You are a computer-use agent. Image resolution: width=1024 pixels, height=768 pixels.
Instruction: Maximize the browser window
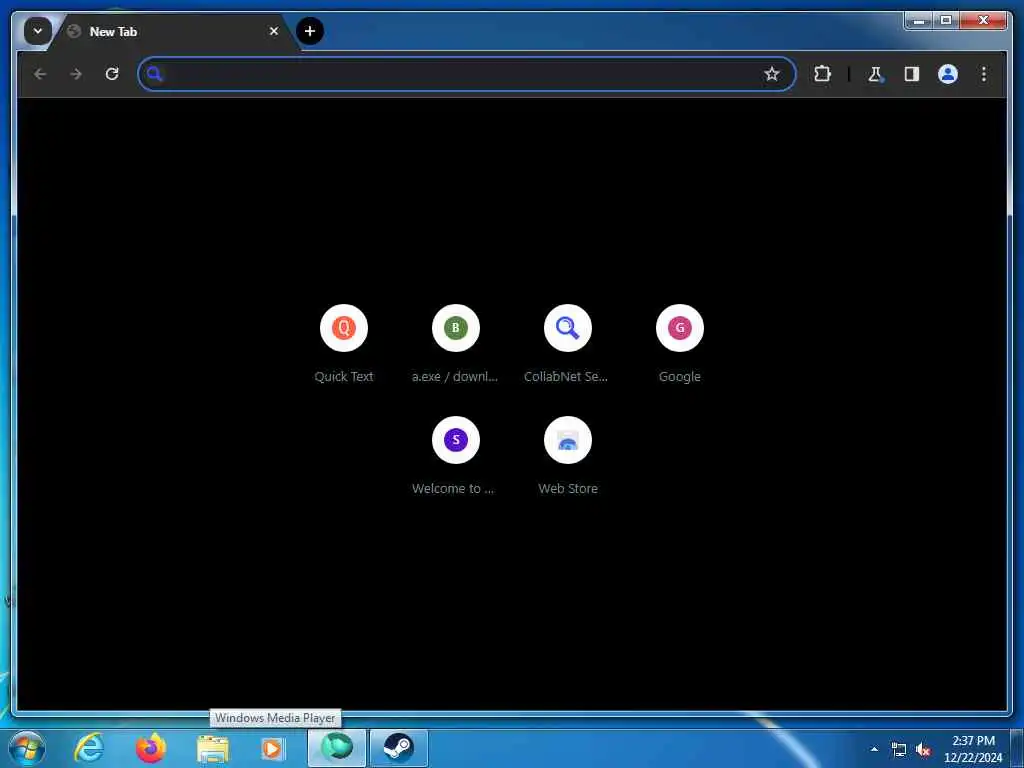click(946, 21)
